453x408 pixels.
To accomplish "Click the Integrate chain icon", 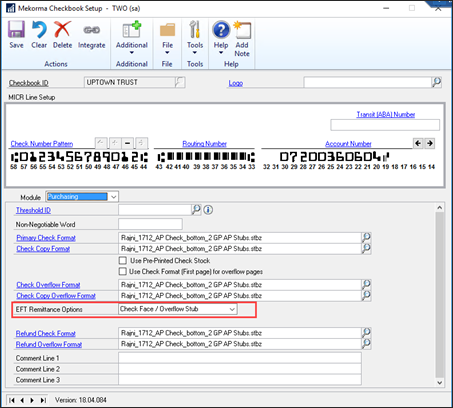I will pos(92,30).
